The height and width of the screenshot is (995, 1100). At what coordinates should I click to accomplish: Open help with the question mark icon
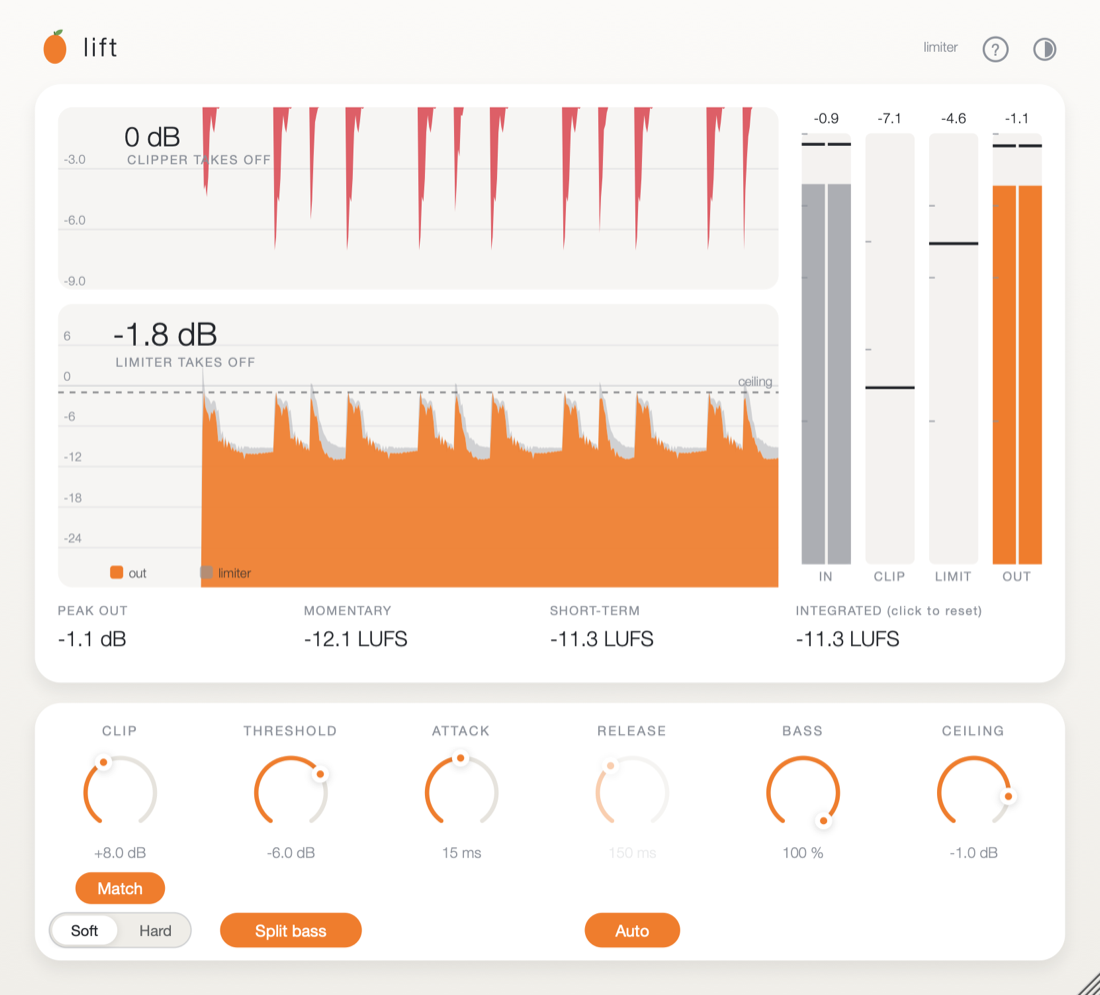(995, 49)
